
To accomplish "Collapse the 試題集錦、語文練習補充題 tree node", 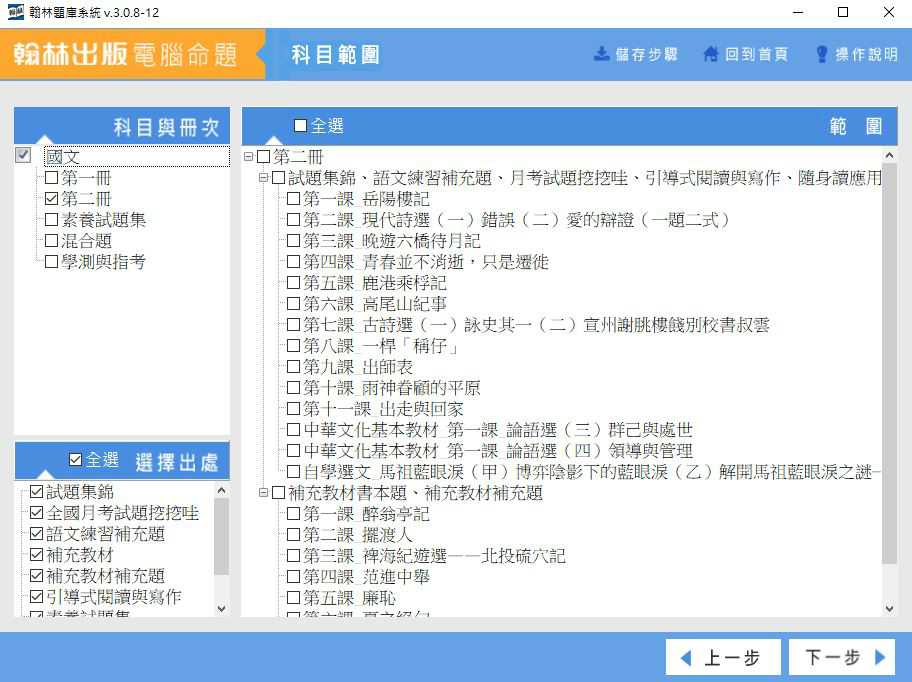I will [263, 177].
